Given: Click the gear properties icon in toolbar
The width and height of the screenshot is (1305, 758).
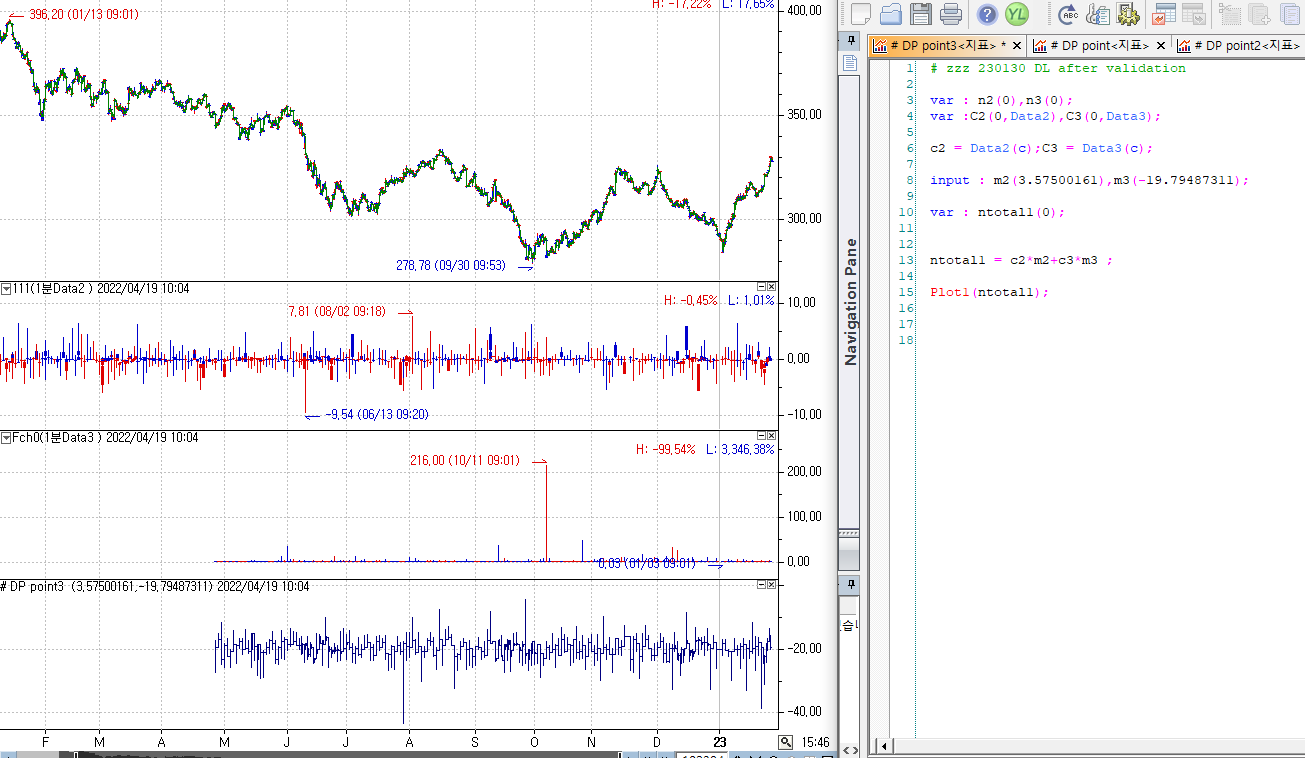Looking at the screenshot, I should [x=1128, y=14].
